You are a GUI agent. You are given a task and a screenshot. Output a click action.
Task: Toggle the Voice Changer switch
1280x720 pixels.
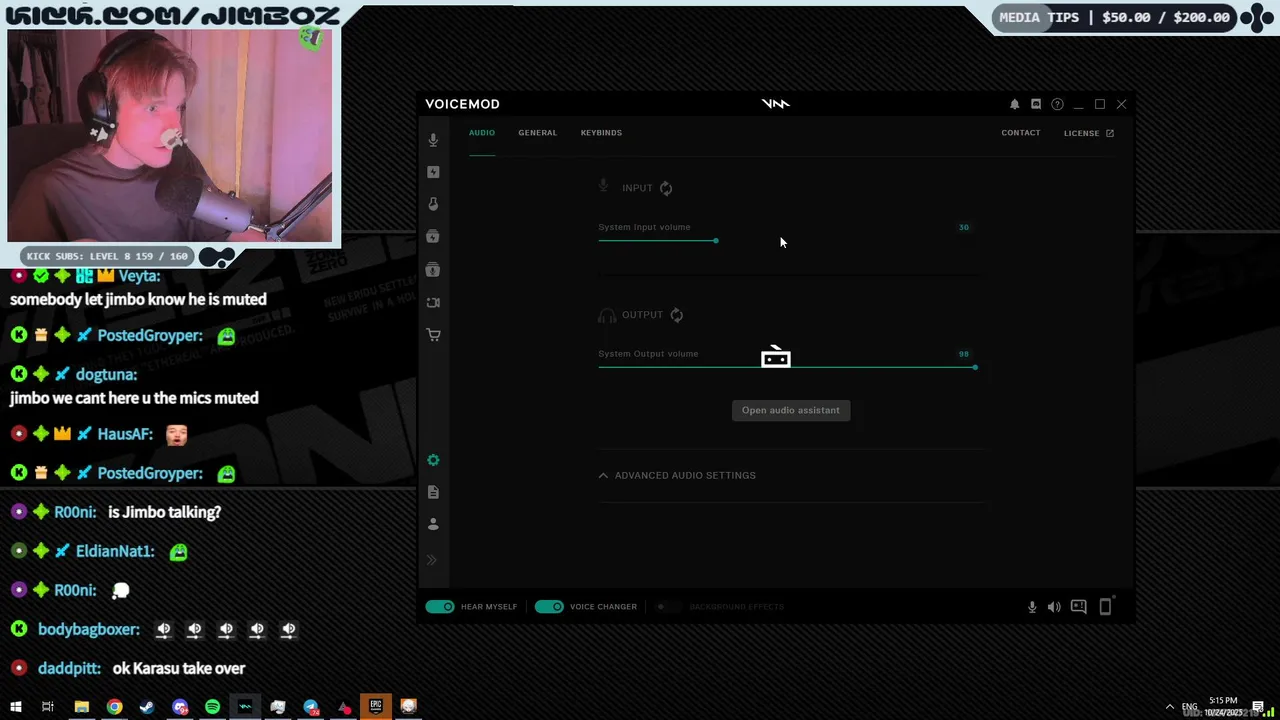549,607
